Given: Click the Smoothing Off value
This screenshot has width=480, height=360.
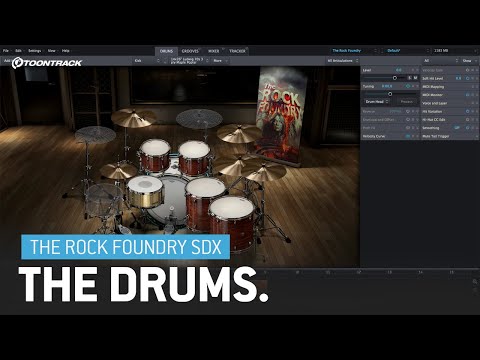Looking at the screenshot, I should [457, 128].
